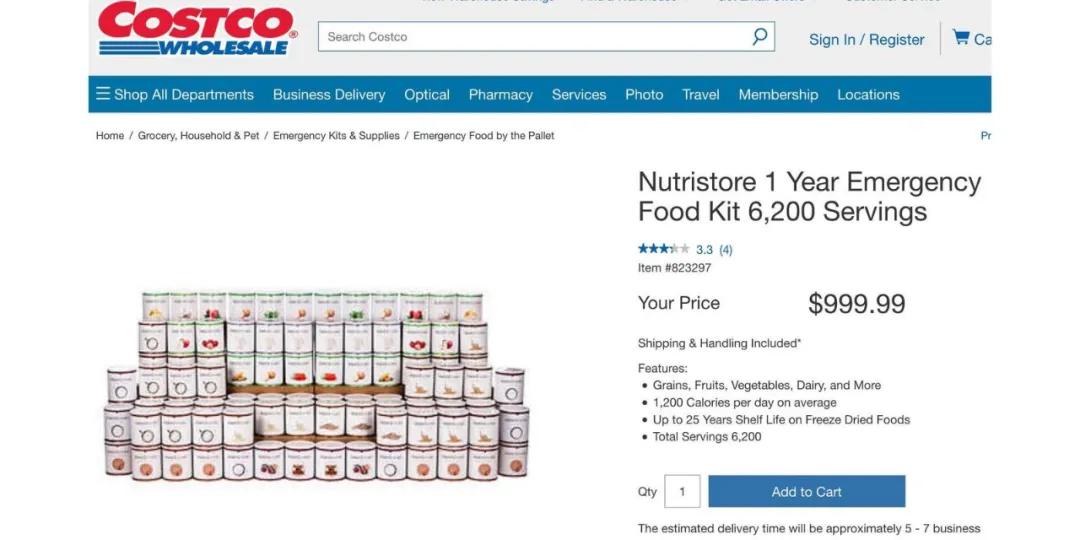
Task: Open Business Delivery menu item
Action: pyautogui.click(x=329, y=94)
